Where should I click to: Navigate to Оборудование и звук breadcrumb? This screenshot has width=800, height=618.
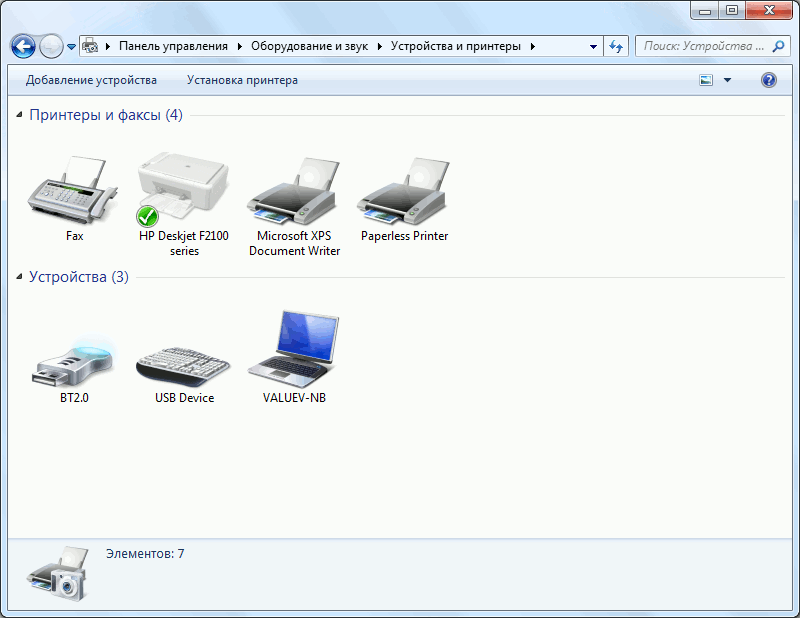point(309,46)
